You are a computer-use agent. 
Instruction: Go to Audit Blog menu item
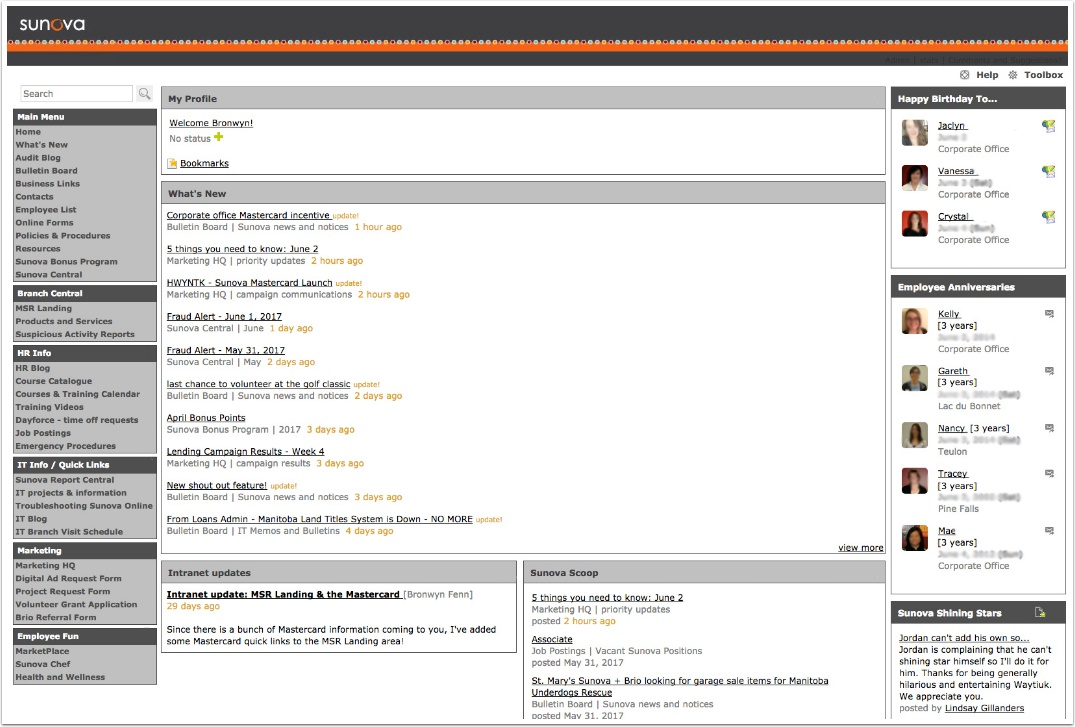(38, 158)
